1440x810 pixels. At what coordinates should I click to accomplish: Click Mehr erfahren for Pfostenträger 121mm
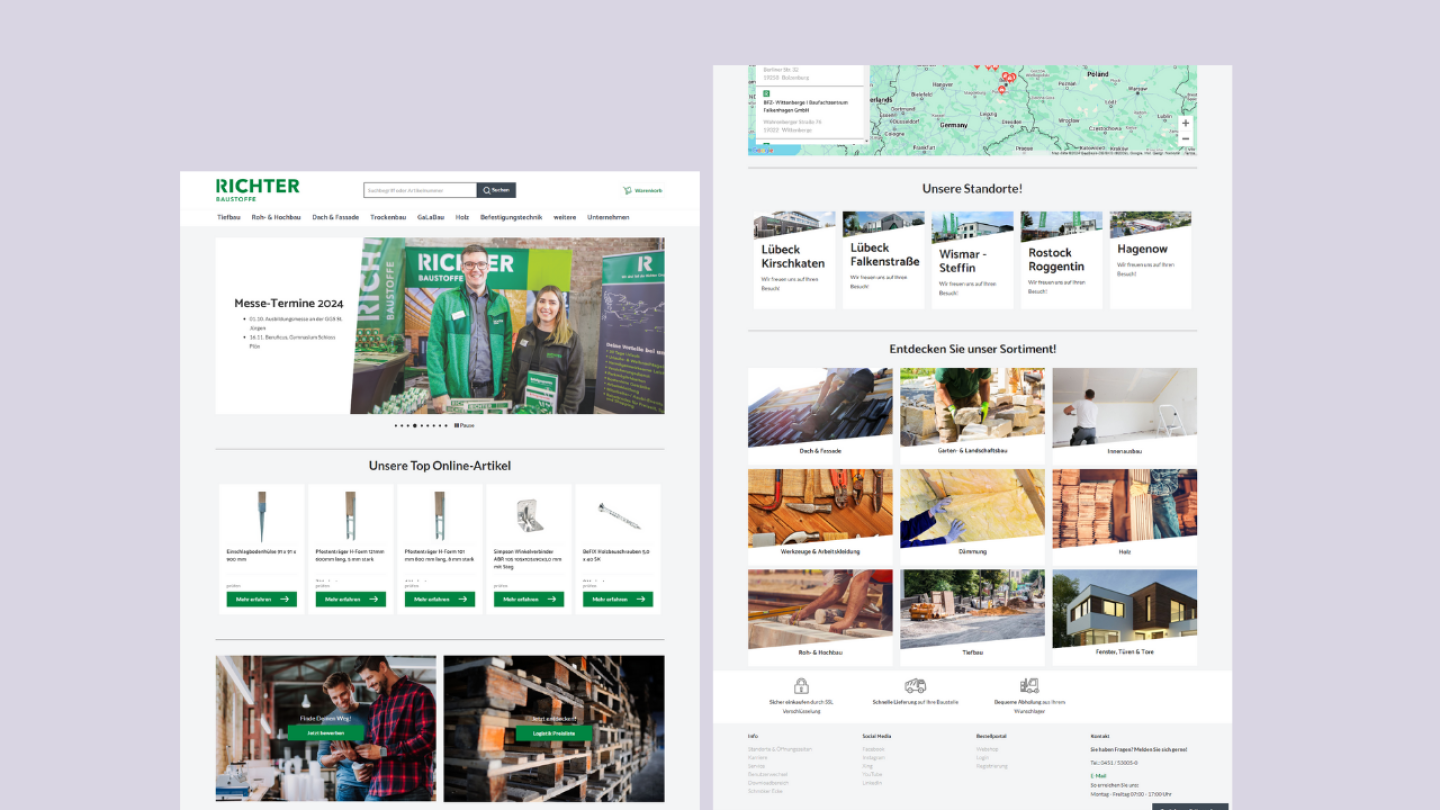(351, 599)
